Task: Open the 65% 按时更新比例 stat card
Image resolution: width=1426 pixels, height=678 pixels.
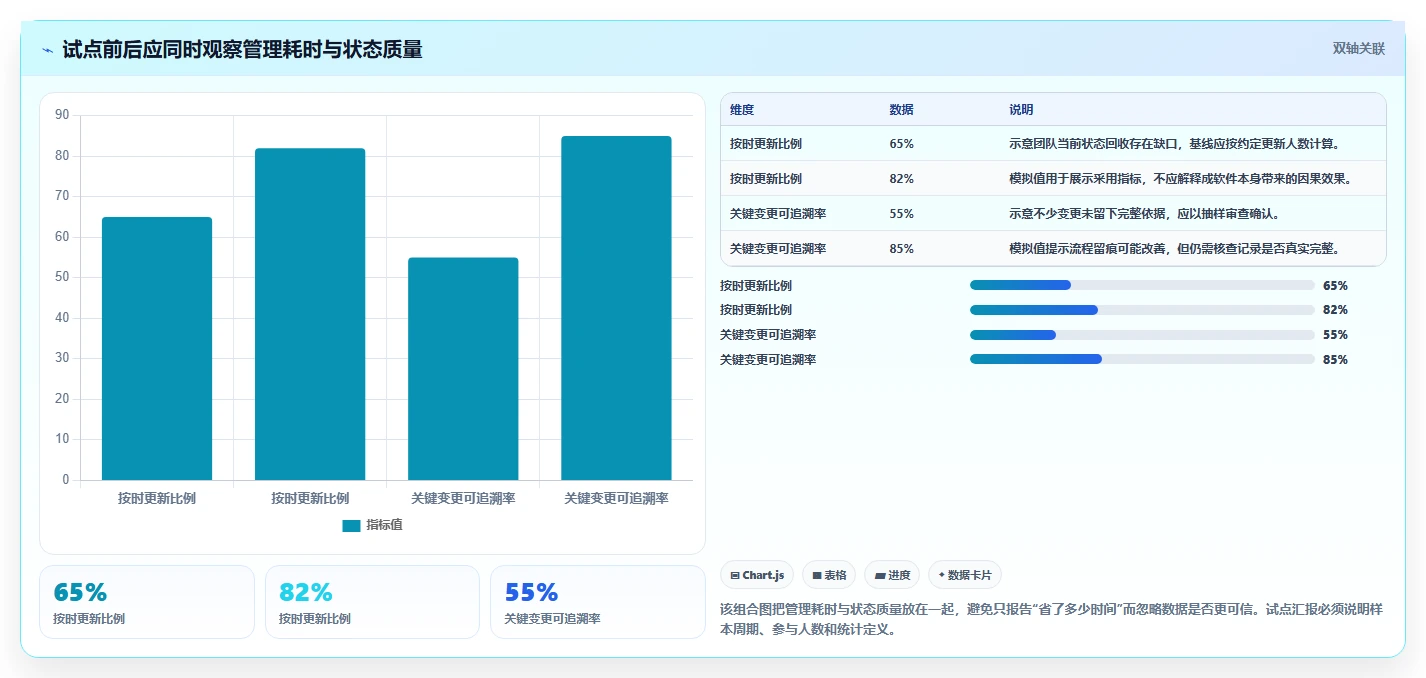Action: click(x=147, y=602)
